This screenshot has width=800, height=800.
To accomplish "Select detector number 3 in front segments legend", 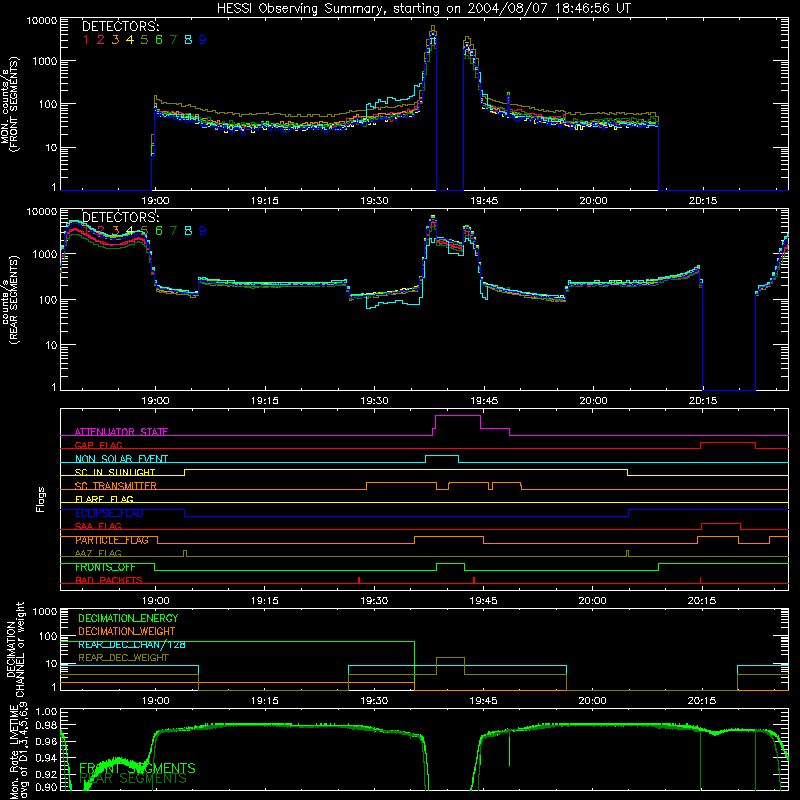I will click(x=115, y=40).
